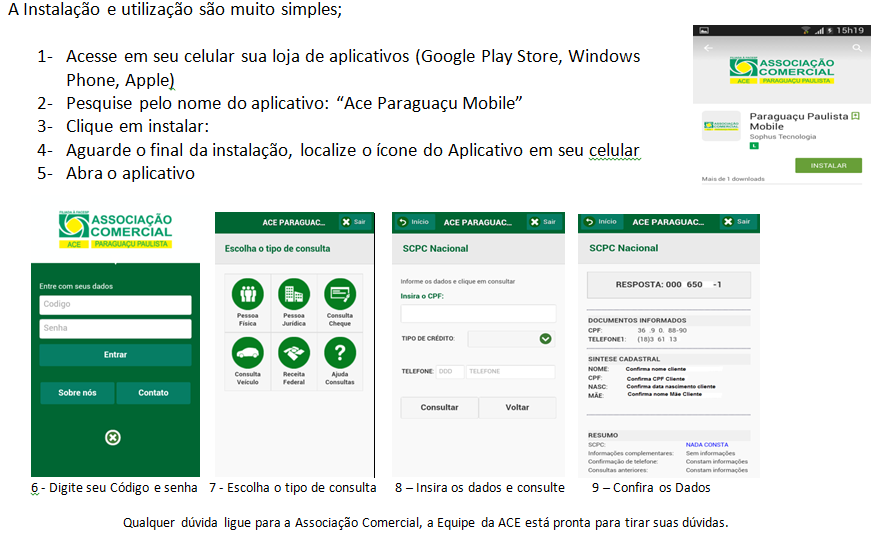Image resolution: width=886 pixels, height=551 pixels.
Task: Click Sair on the RESPOSTA results screen
Action: (737, 222)
